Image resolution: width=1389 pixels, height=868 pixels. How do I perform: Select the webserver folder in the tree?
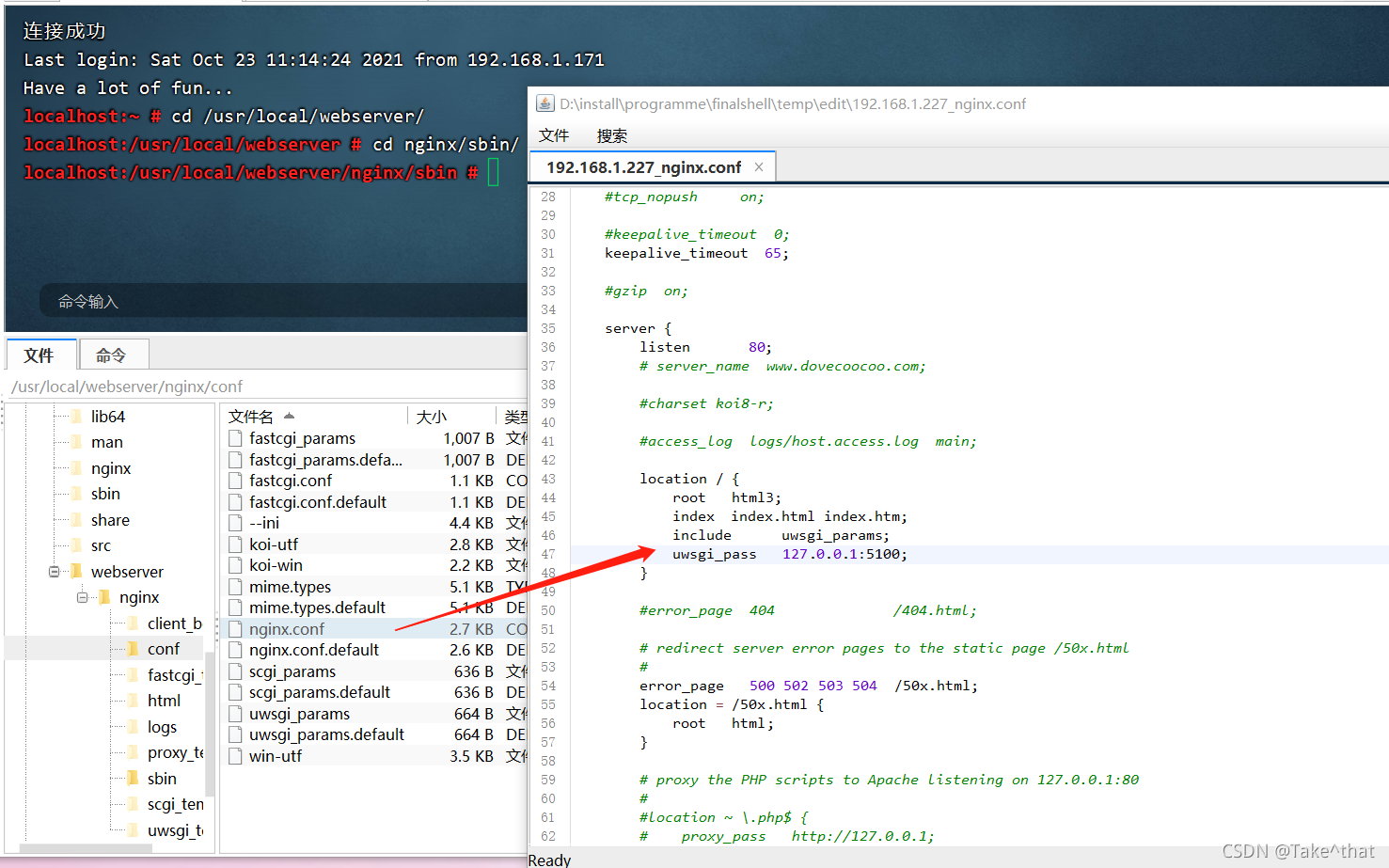[x=127, y=572]
